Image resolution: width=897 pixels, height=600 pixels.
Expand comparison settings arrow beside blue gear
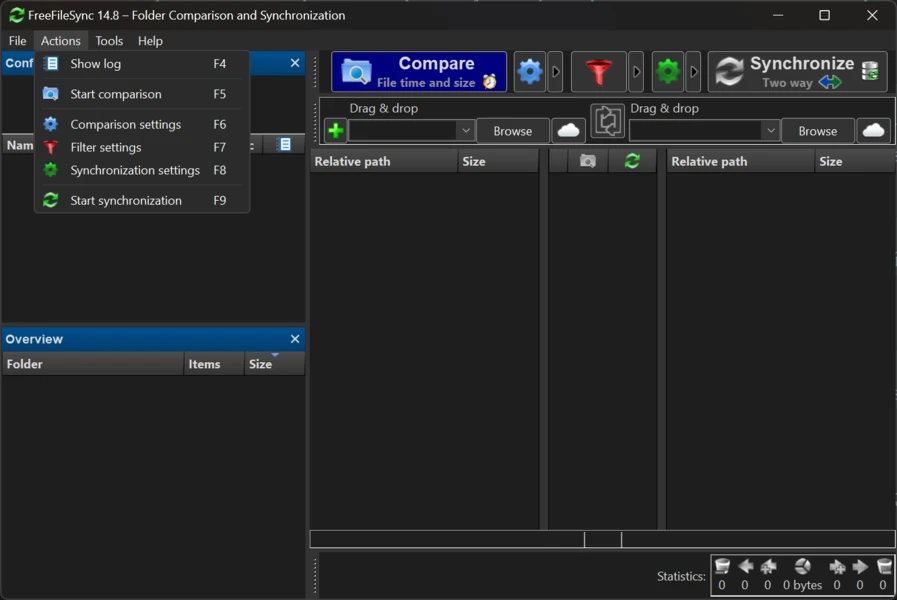[555, 72]
